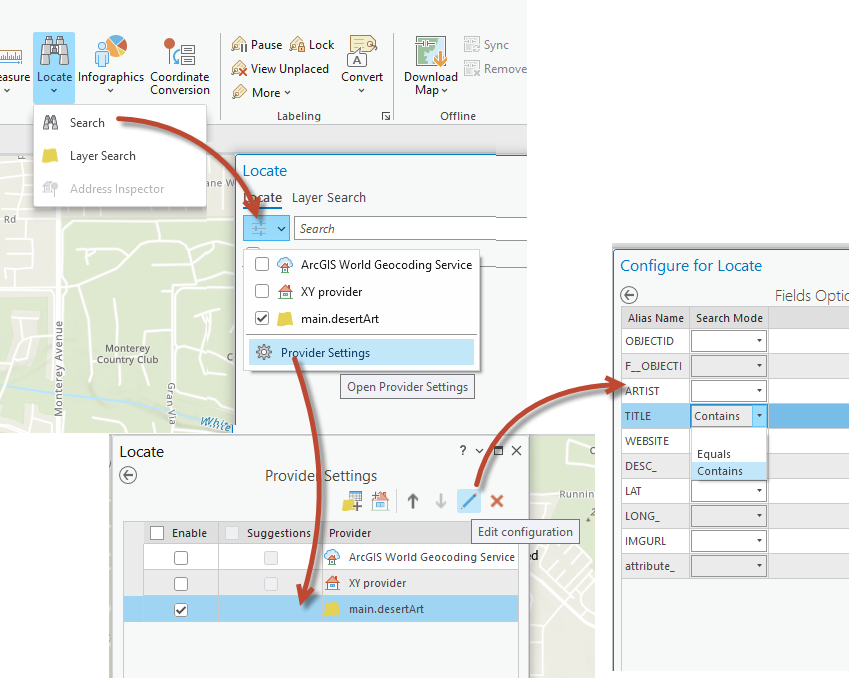The height and width of the screenshot is (678, 849).
Task: Click View Unplaced labels
Action: pyautogui.click(x=280, y=69)
